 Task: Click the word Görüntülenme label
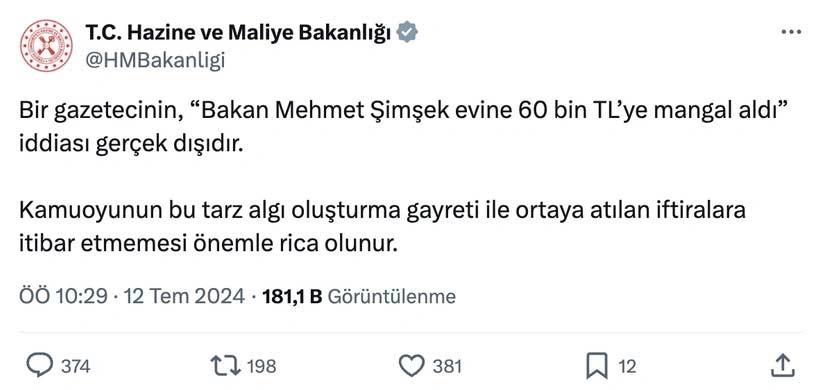coord(391,296)
